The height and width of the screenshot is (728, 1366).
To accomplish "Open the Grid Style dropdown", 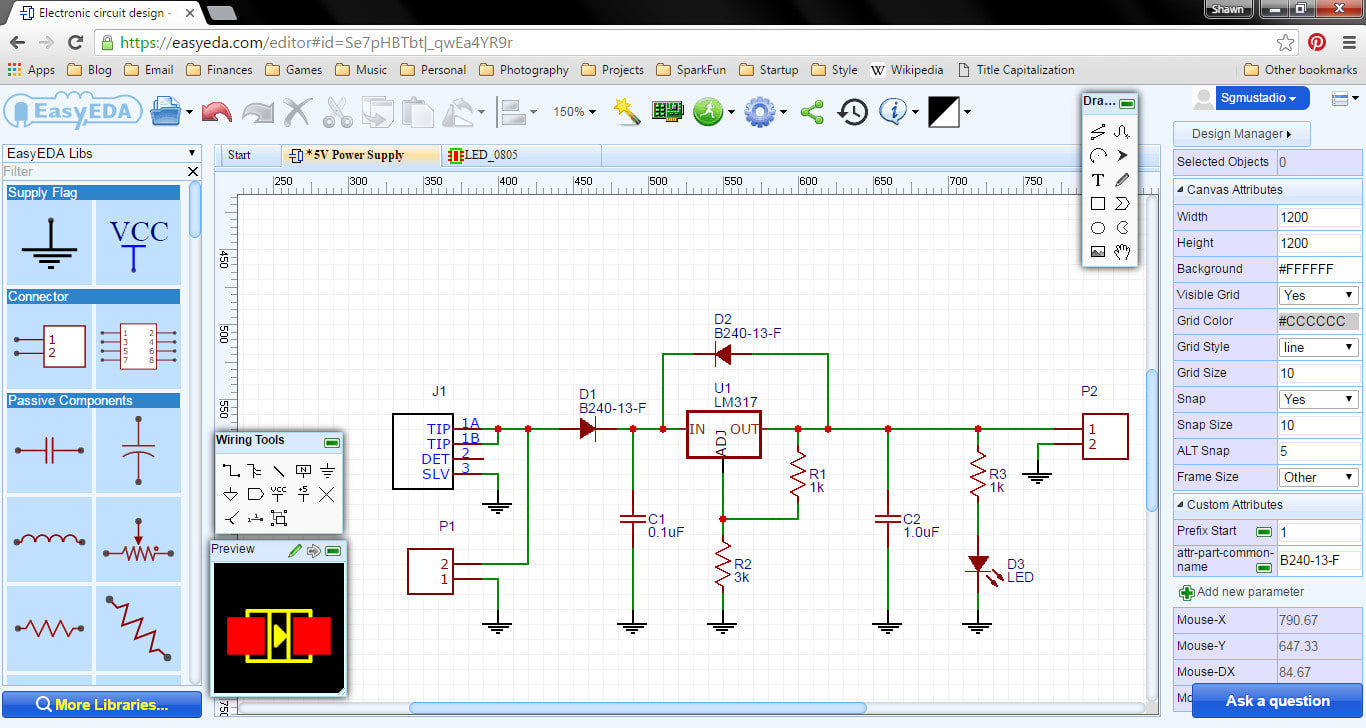I will coord(1317,346).
